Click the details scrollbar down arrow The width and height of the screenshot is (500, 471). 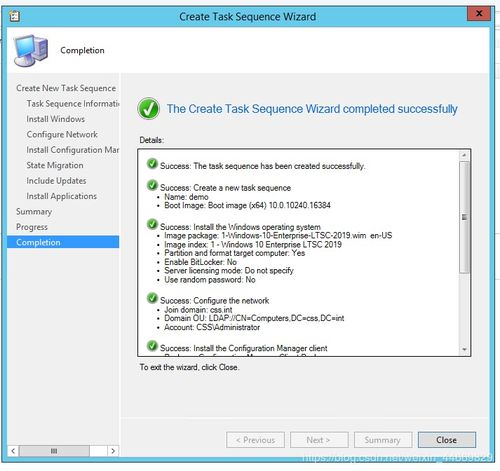[x=464, y=349]
